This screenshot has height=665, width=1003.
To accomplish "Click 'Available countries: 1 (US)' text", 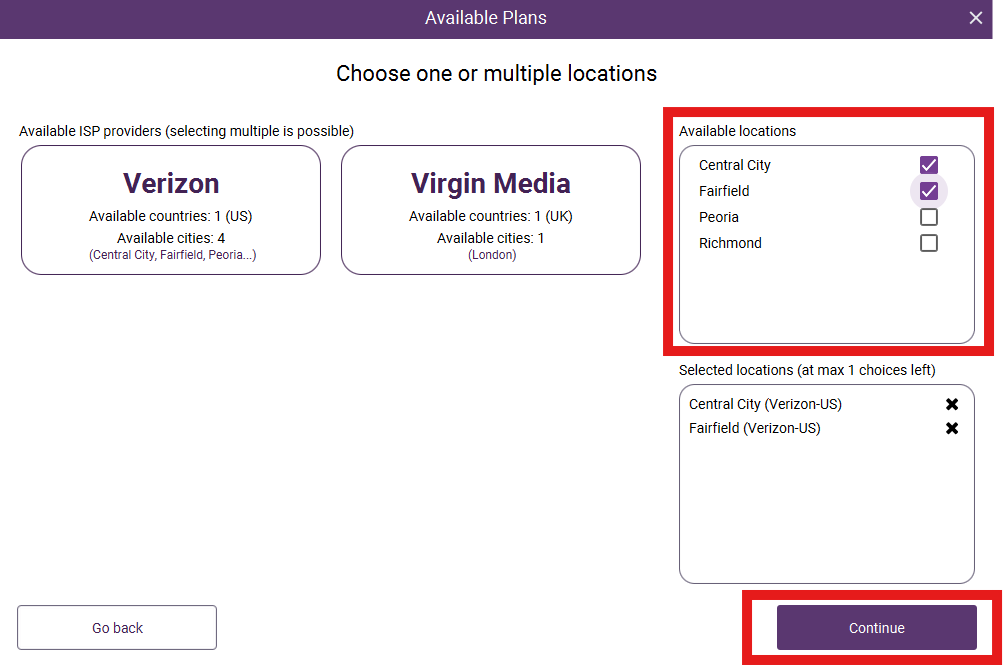I will 171,216.
